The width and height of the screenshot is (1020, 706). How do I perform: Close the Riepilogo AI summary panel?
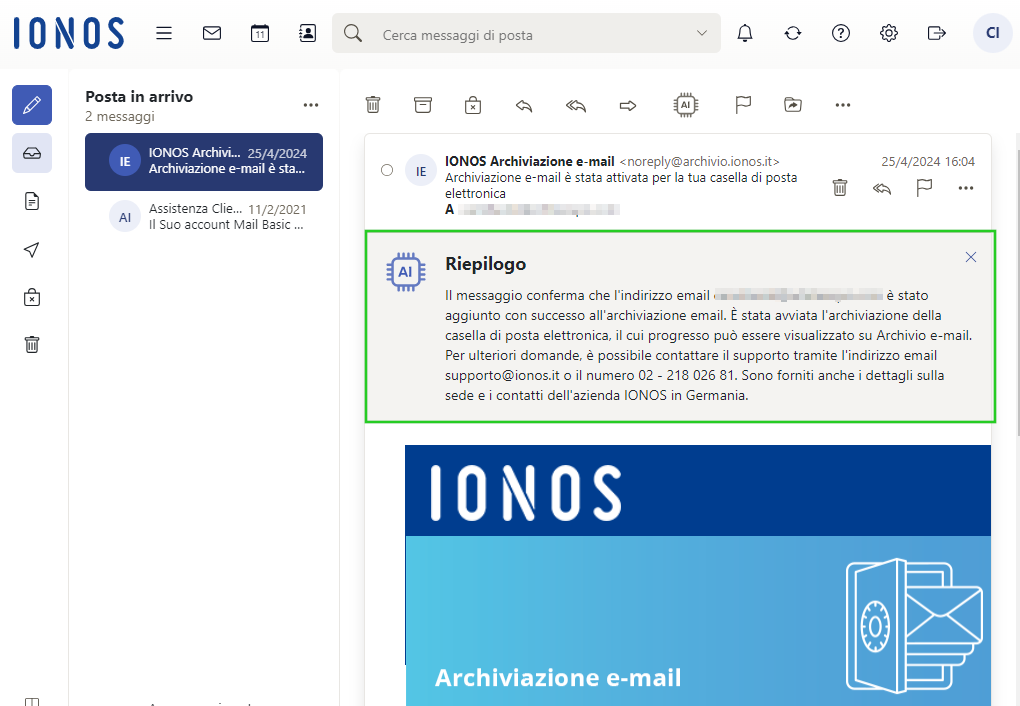point(971,257)
